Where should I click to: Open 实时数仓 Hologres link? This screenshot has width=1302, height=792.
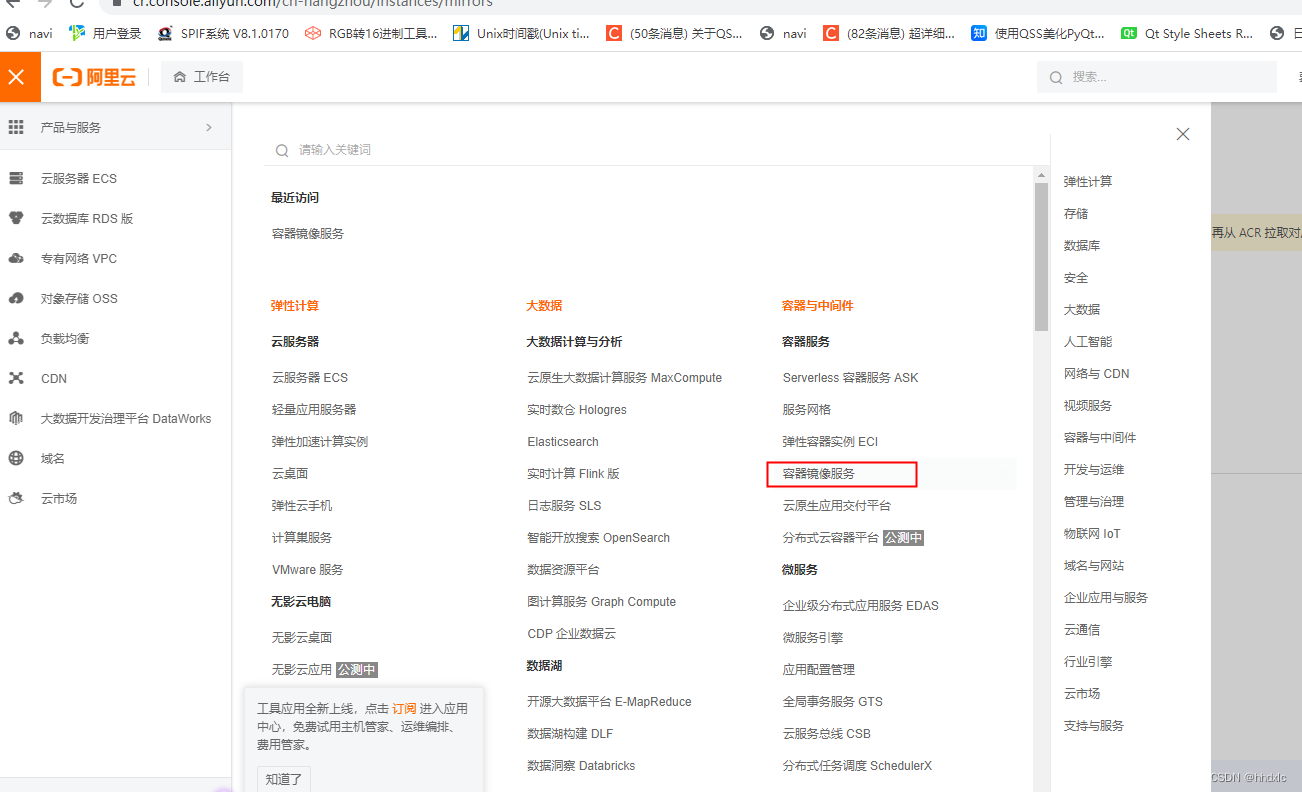(x=577, y=410)
